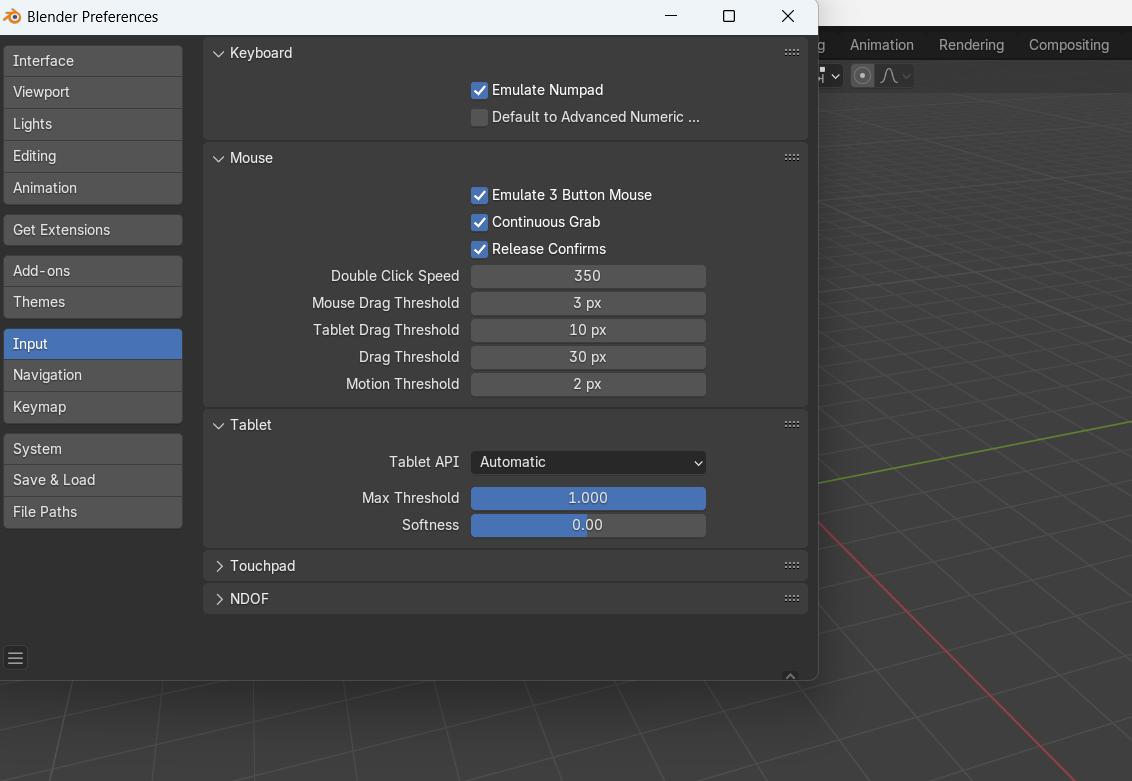Click the NDOF panel drag grip
The height and width of the screenshot is (781, 1132).
(792, 598)
